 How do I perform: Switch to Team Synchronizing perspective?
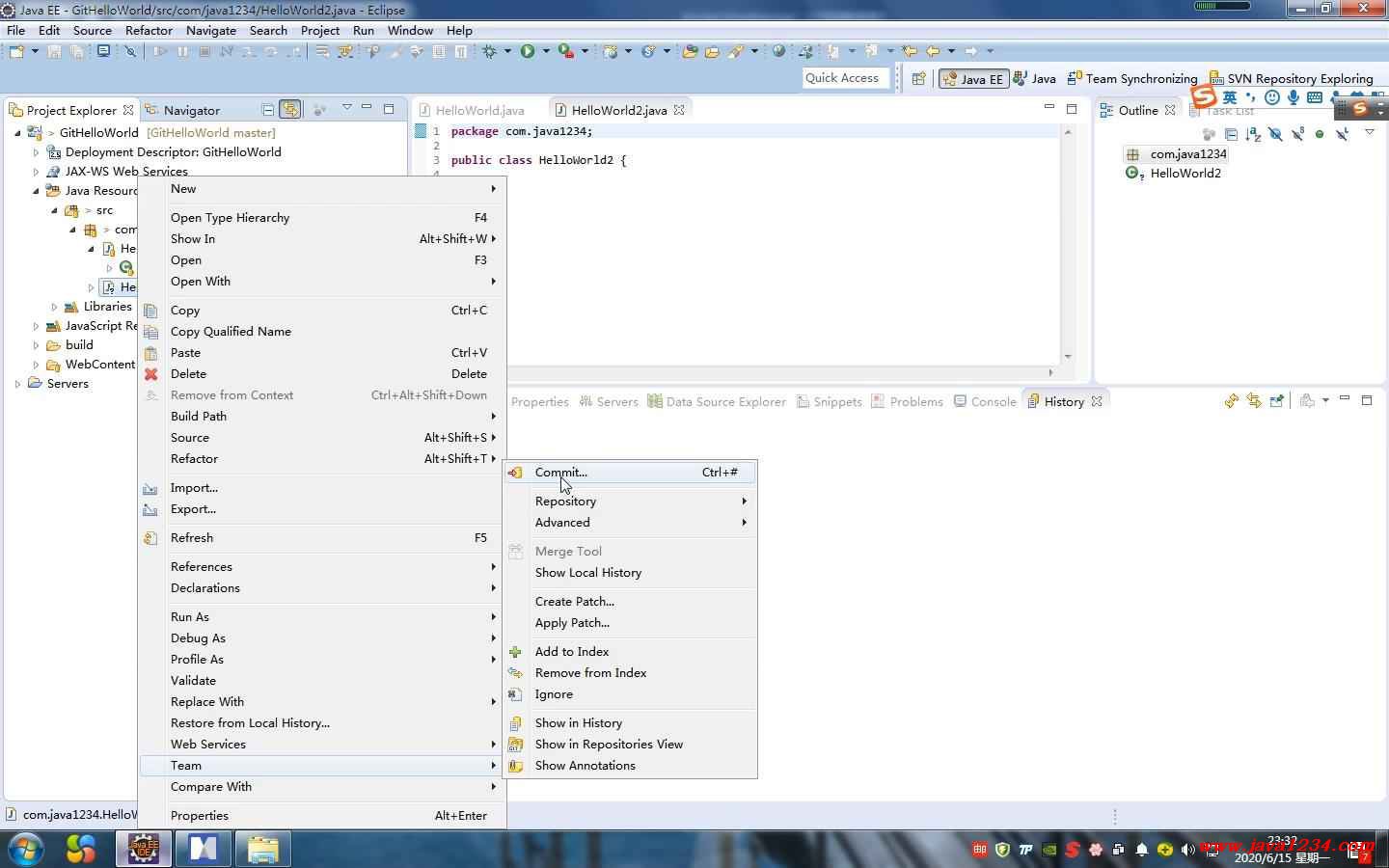[1133, 79]
